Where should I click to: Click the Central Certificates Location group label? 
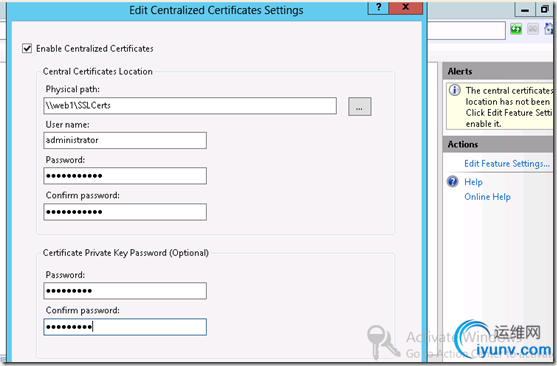pos(98,71)
